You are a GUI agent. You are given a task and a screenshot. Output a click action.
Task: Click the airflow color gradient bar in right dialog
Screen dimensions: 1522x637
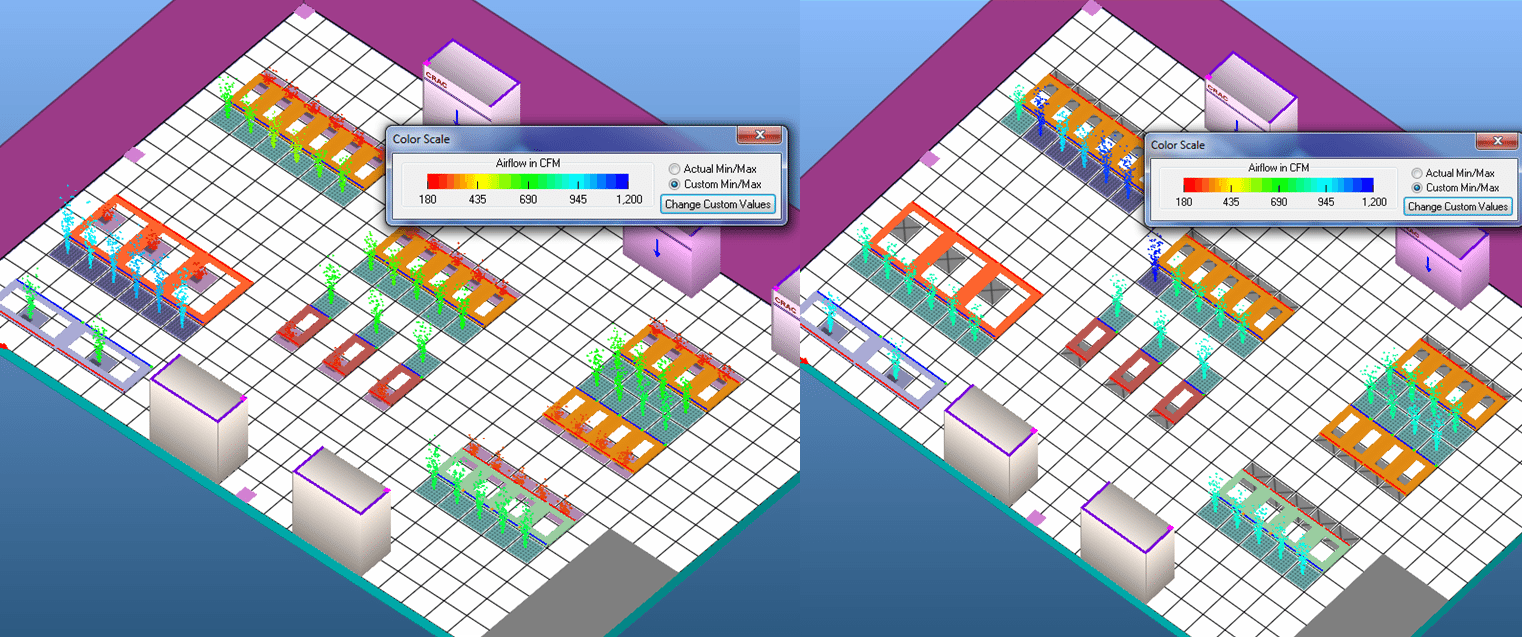1278,185
